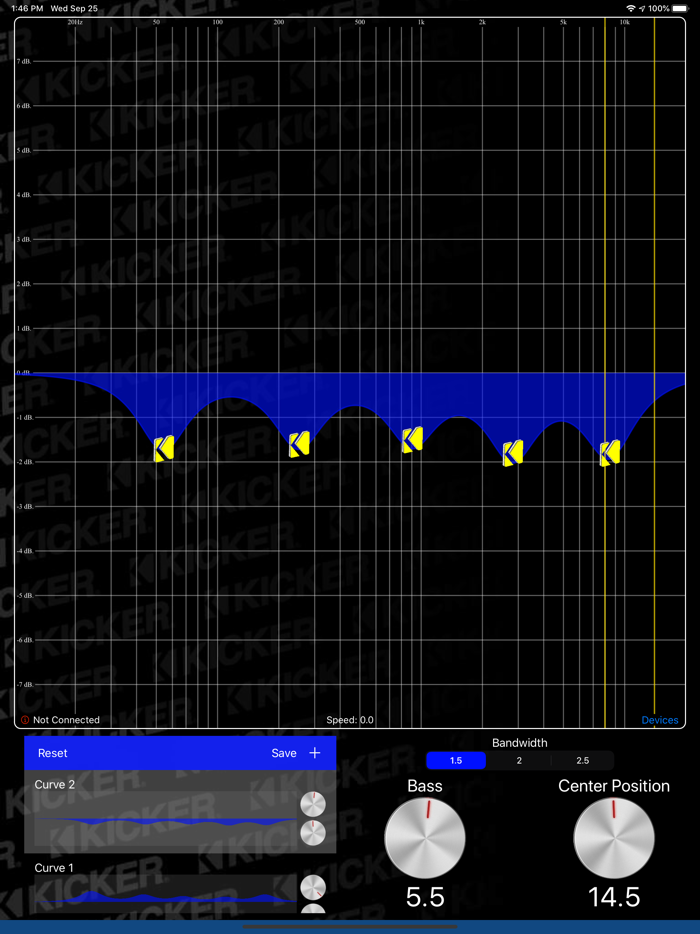700x934 pixels.
Task: Tap the Center Position knob
Action: (x=614, y=838)
